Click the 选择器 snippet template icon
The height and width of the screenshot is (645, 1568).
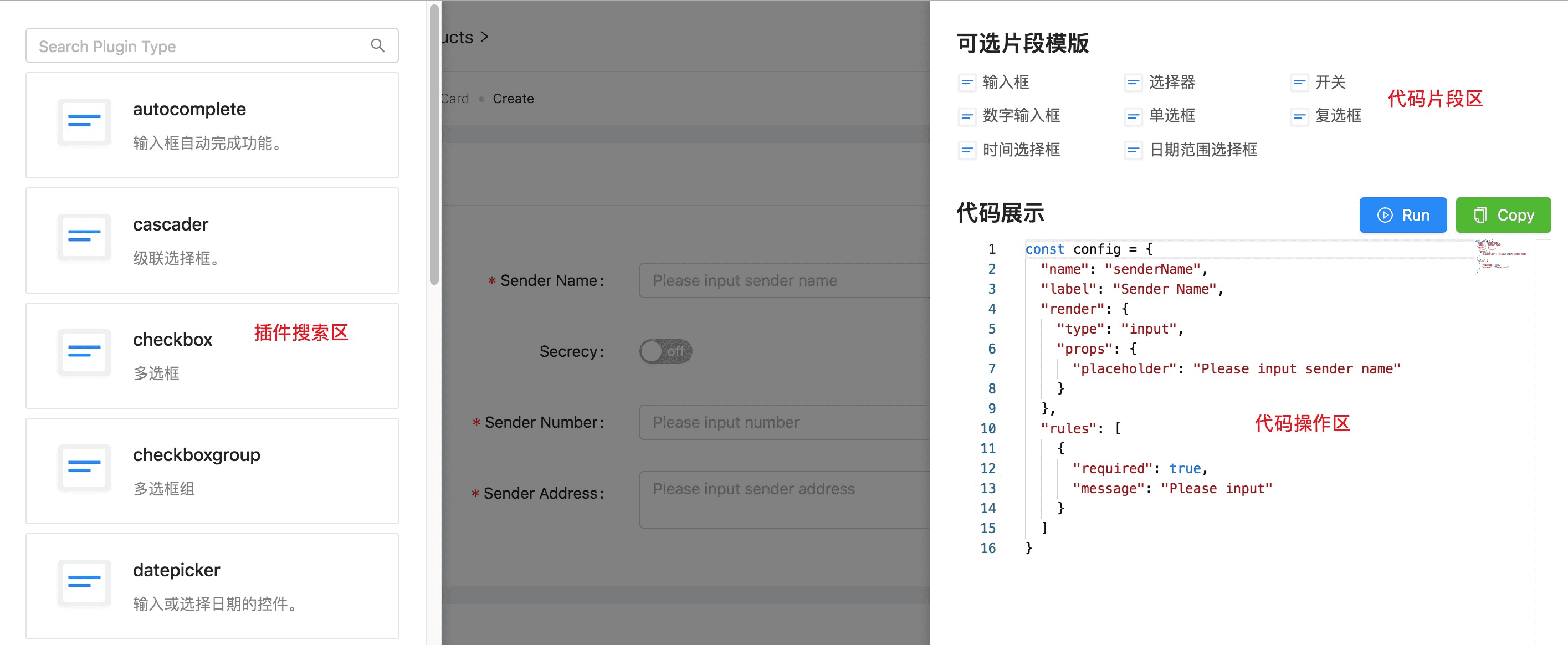(1133, 82)
